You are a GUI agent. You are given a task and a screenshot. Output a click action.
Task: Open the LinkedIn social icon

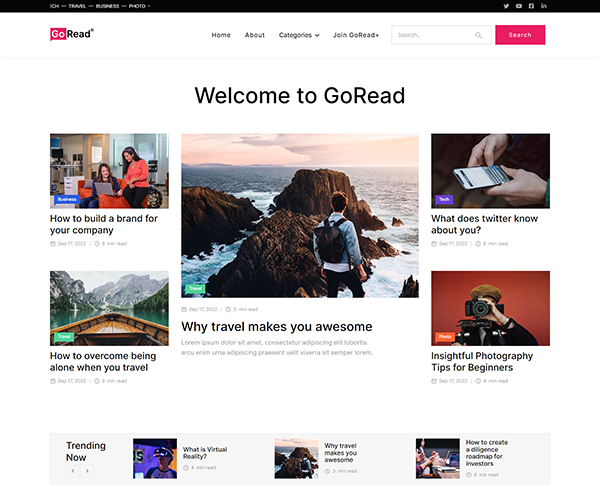tap(543, 6)
